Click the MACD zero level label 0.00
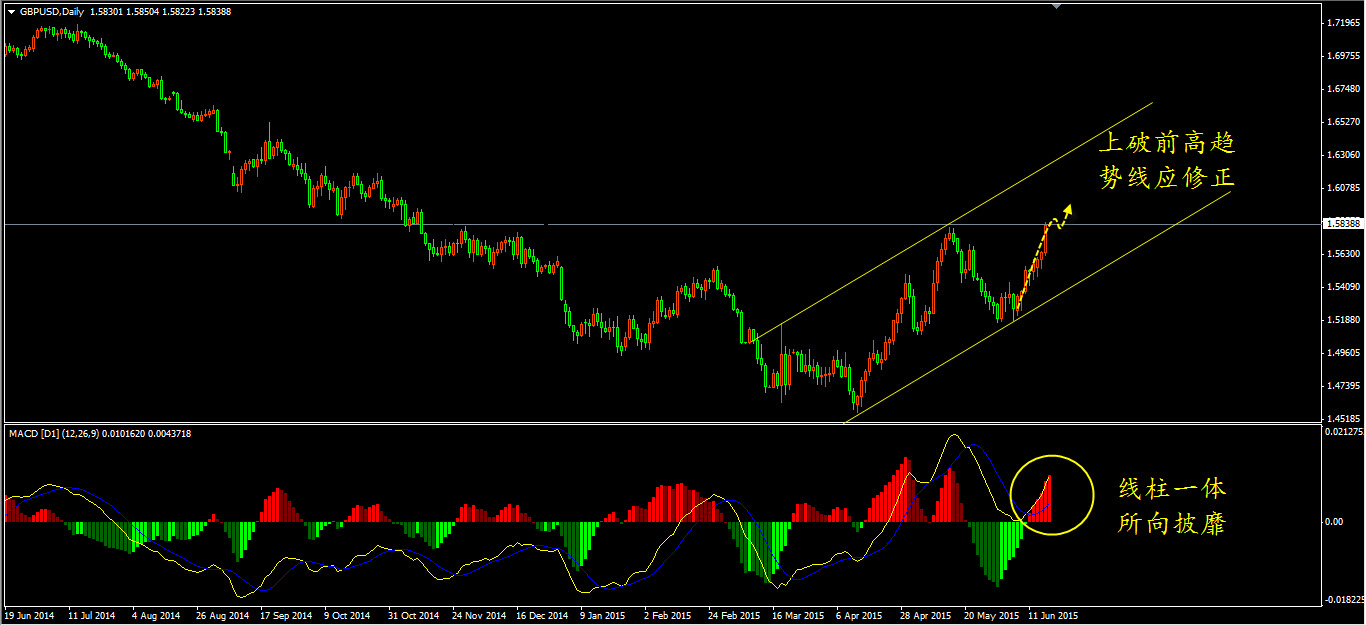 [x=1333, y=522]
